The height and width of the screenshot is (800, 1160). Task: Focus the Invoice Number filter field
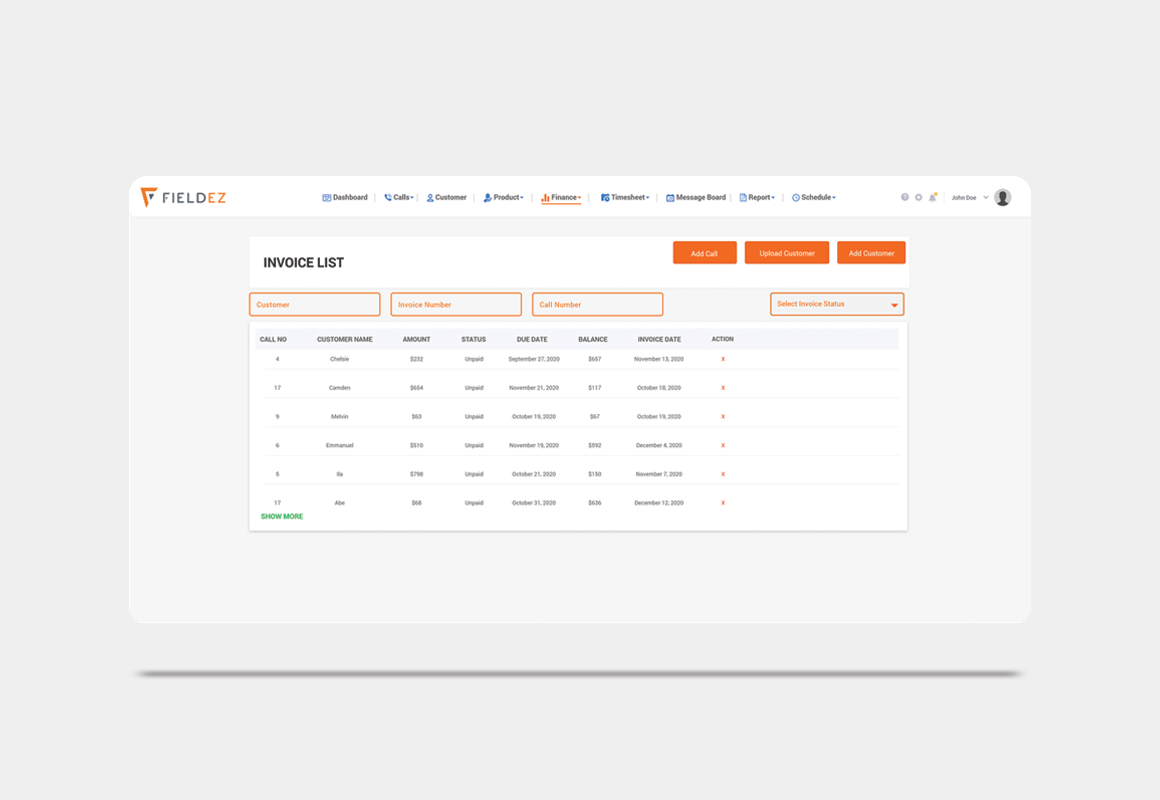coord(456,305)
